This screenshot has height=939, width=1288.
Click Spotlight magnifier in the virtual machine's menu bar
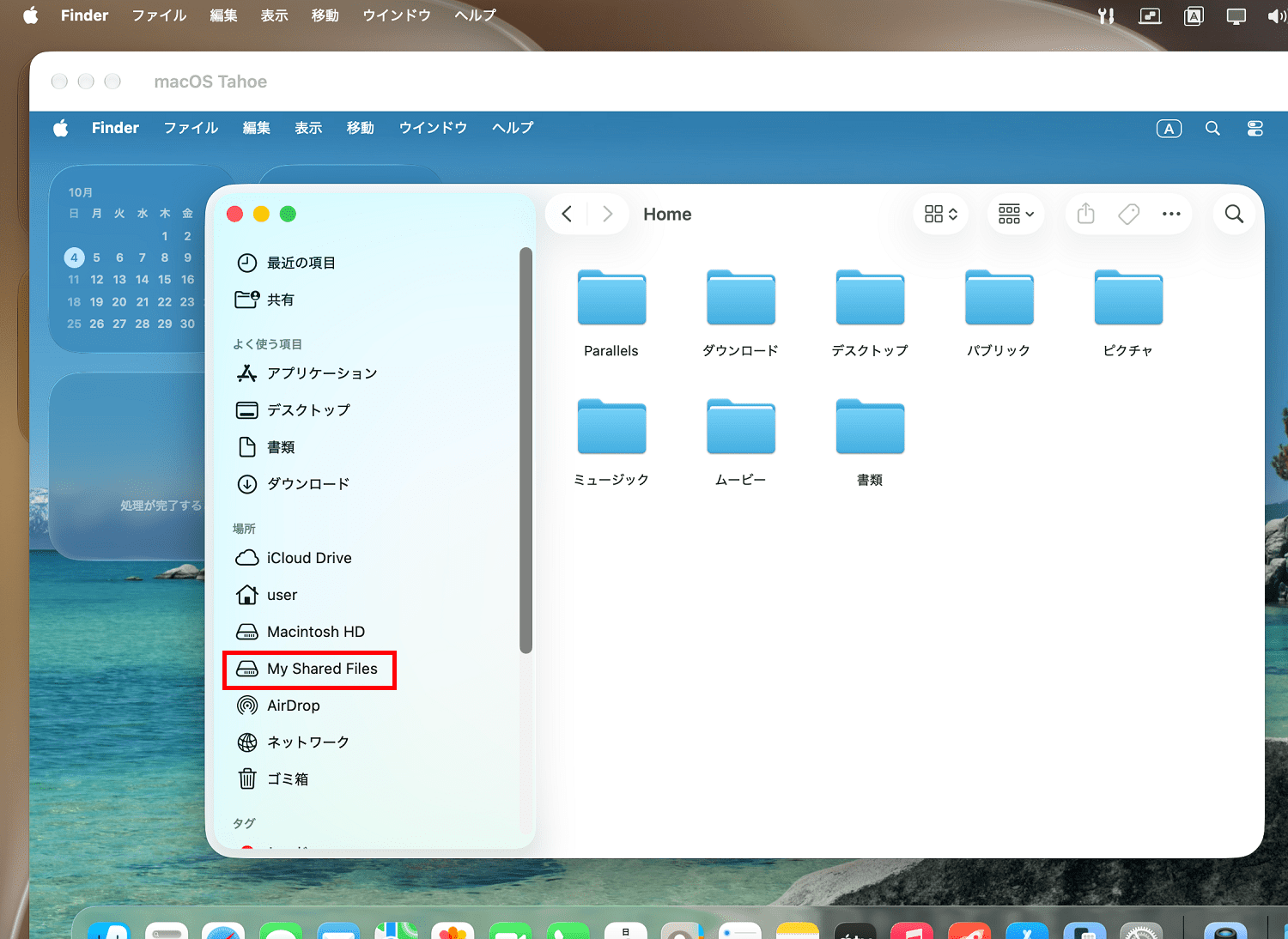(1212, 129)
